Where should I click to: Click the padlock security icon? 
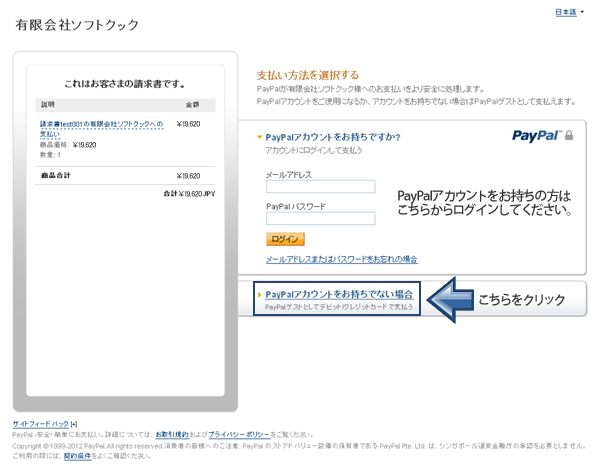point(569,135)
